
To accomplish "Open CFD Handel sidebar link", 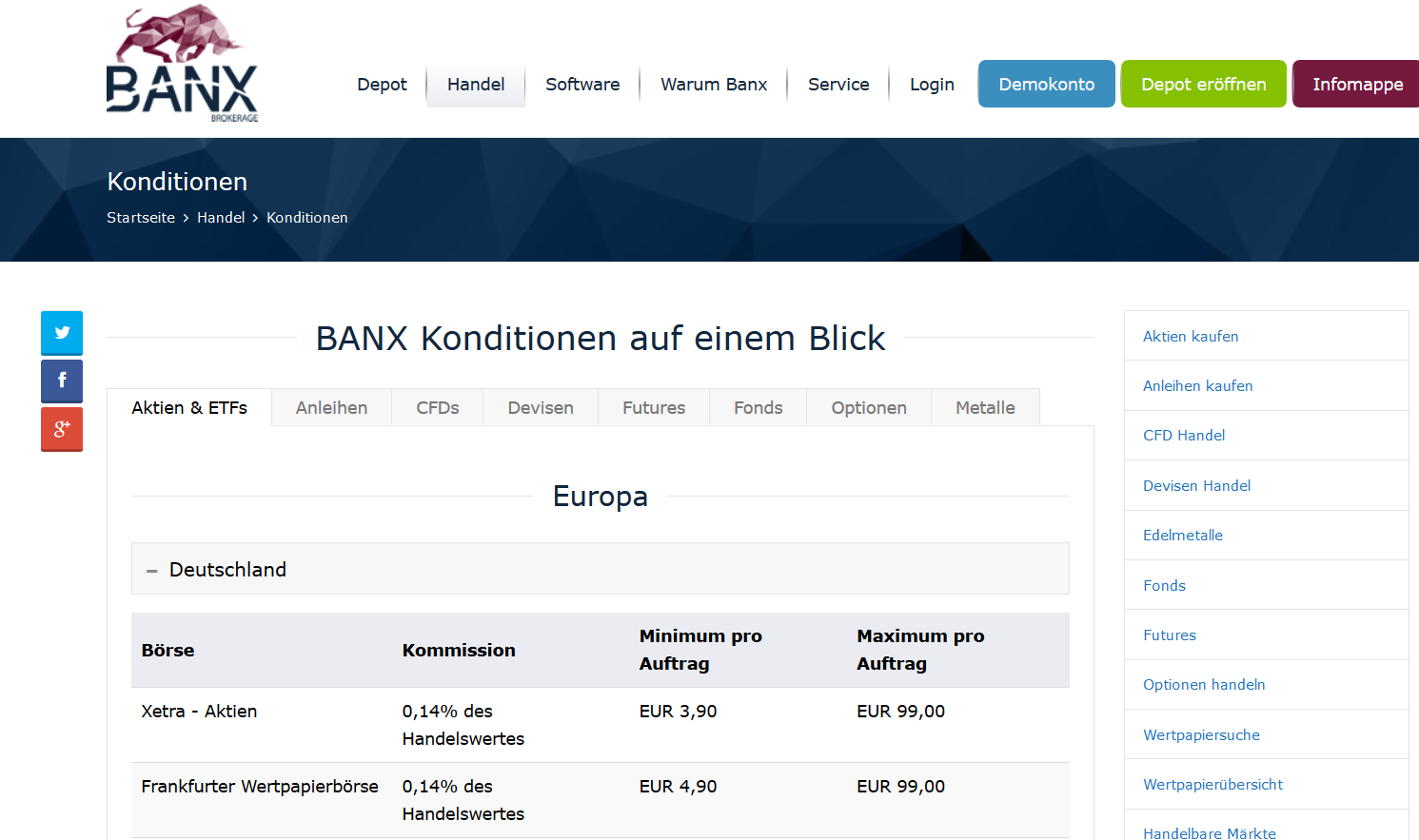I will 1184,436.
